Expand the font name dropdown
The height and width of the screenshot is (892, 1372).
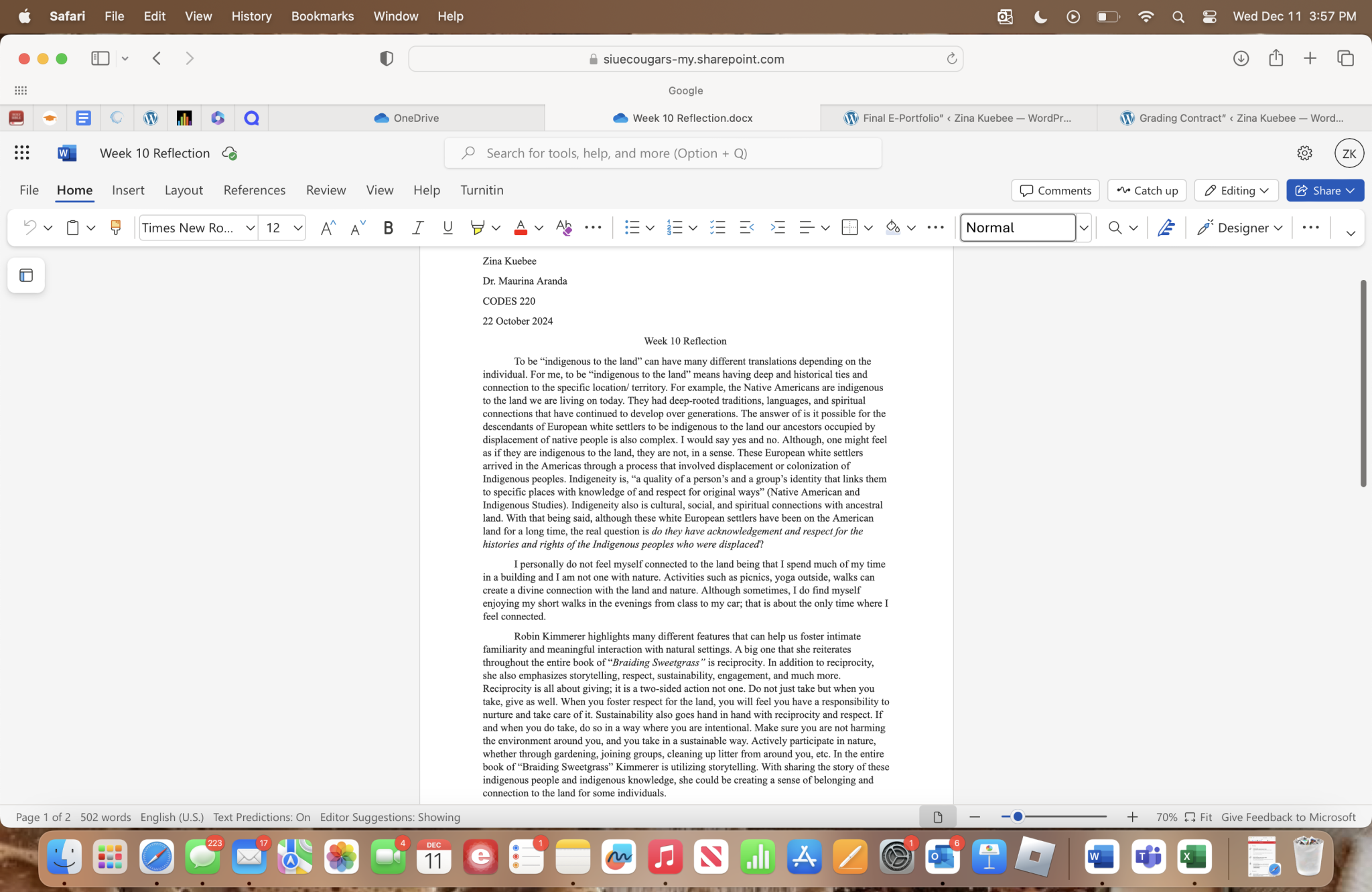250,228
